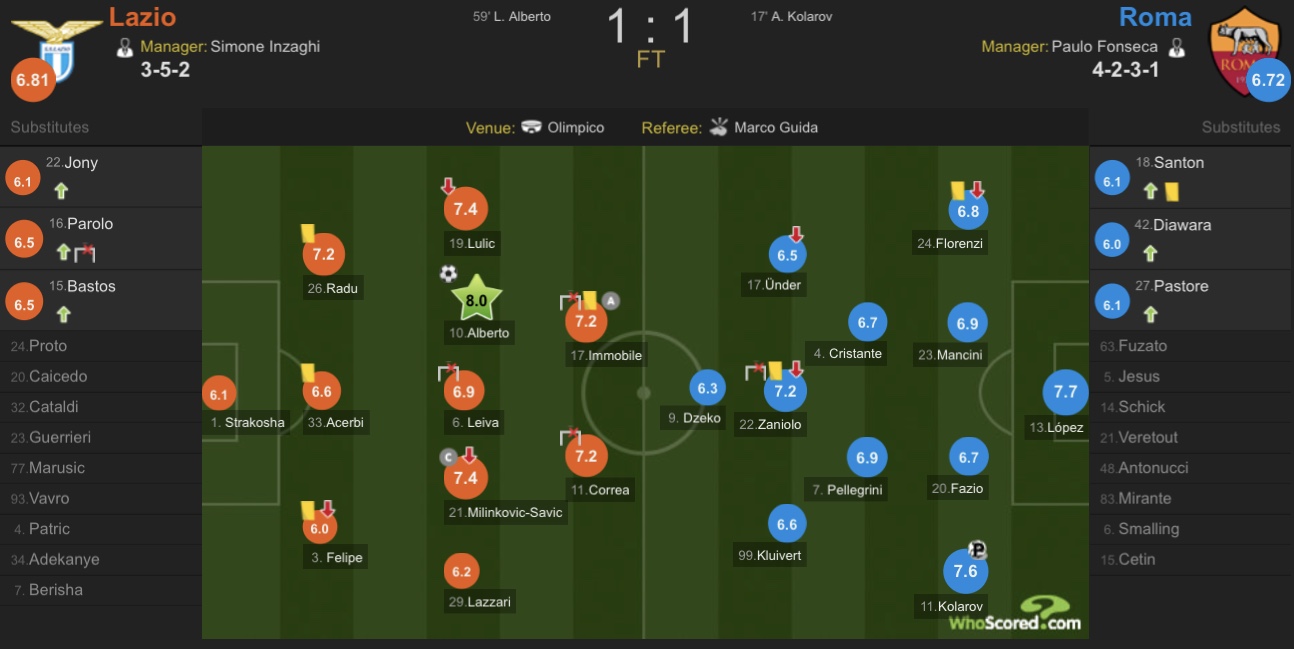Screen dimensions: 1294x649
Task: Click the WhoScored.com logo
Action: 1015,614
